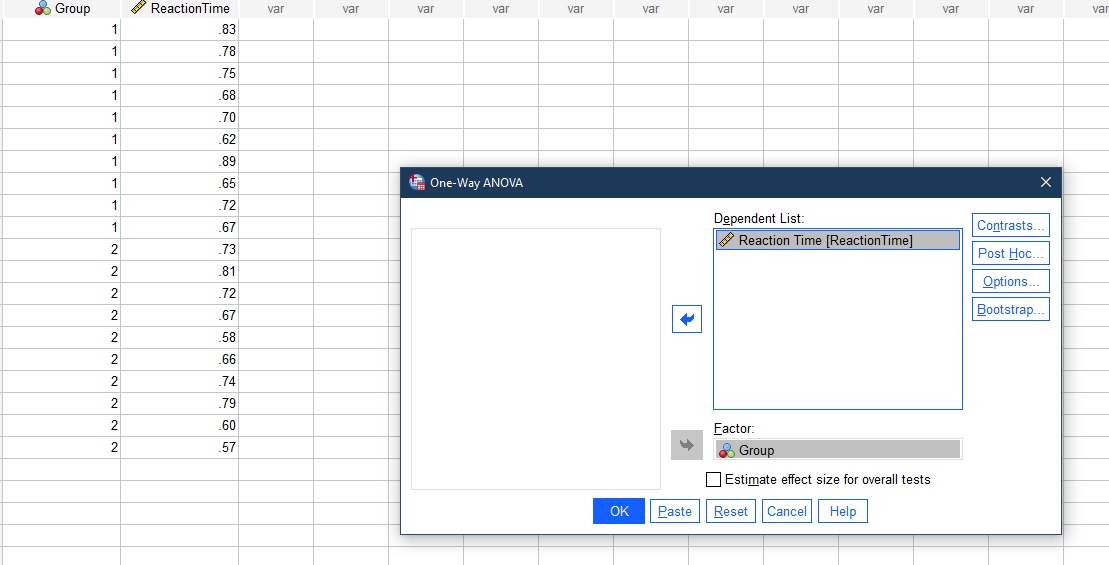Cancel the One-Way ANOVA dialog
Viewport: 1109px width, 565px height.
click(x=786, y=511)
